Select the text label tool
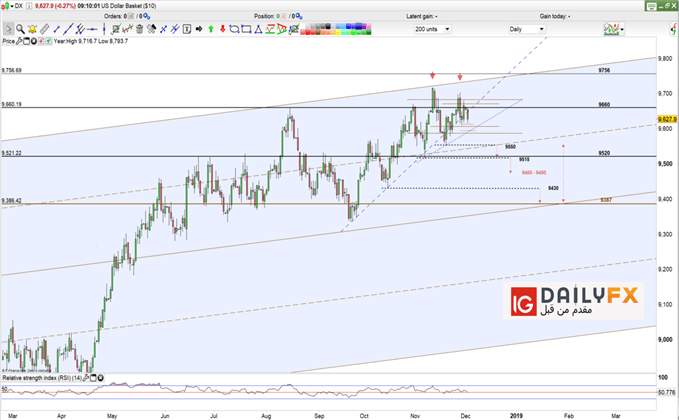The width and height of the screenshot is (679, 420). [x=187, y=29]
